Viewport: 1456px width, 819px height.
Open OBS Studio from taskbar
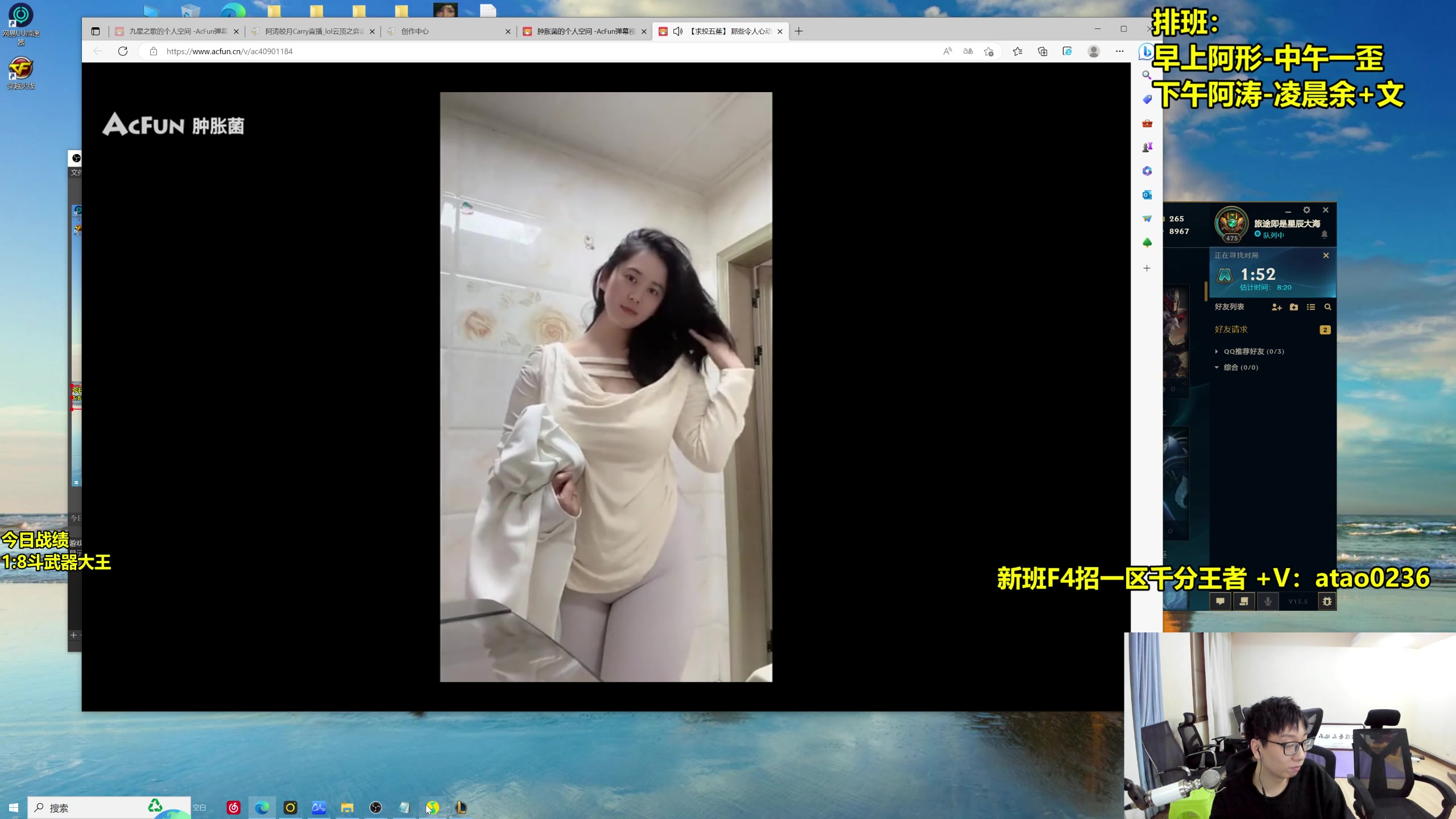375,808
